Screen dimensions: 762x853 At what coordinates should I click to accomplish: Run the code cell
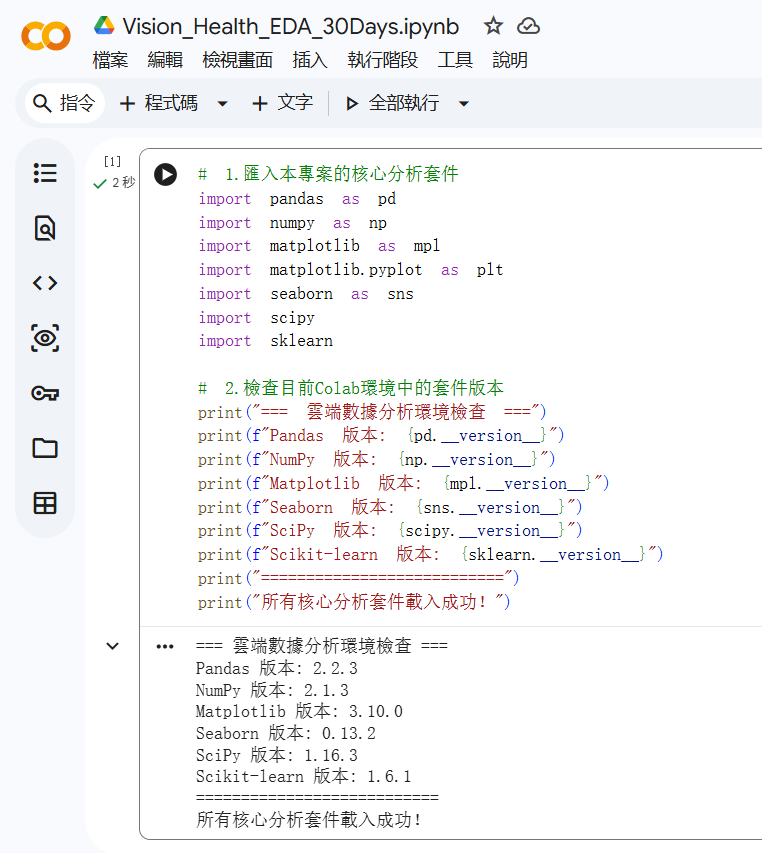[165, 175]
